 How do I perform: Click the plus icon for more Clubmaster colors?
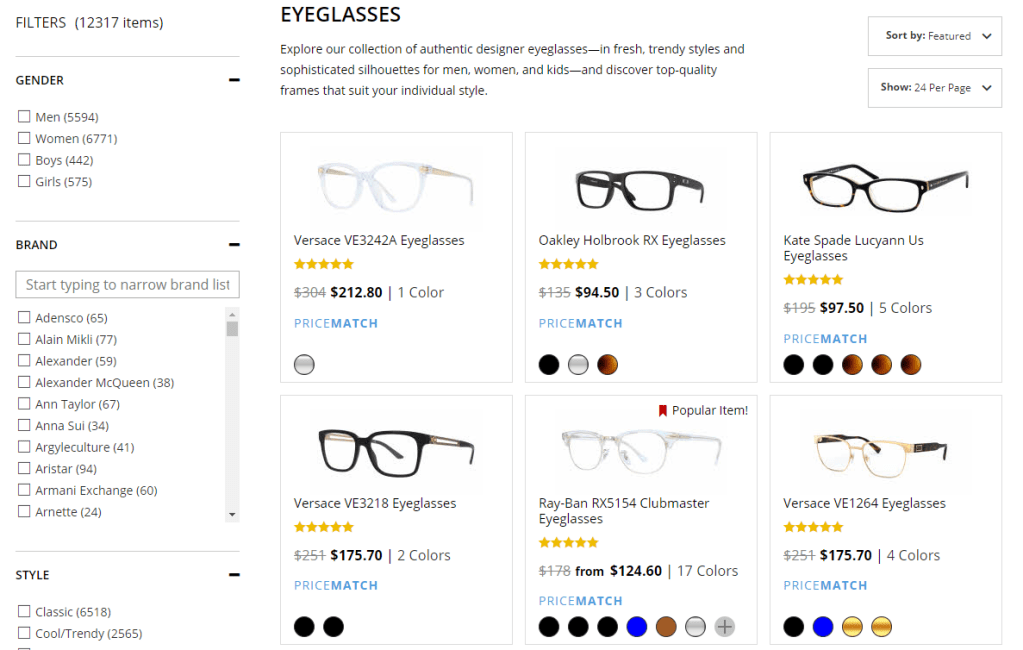coord(725,627)
